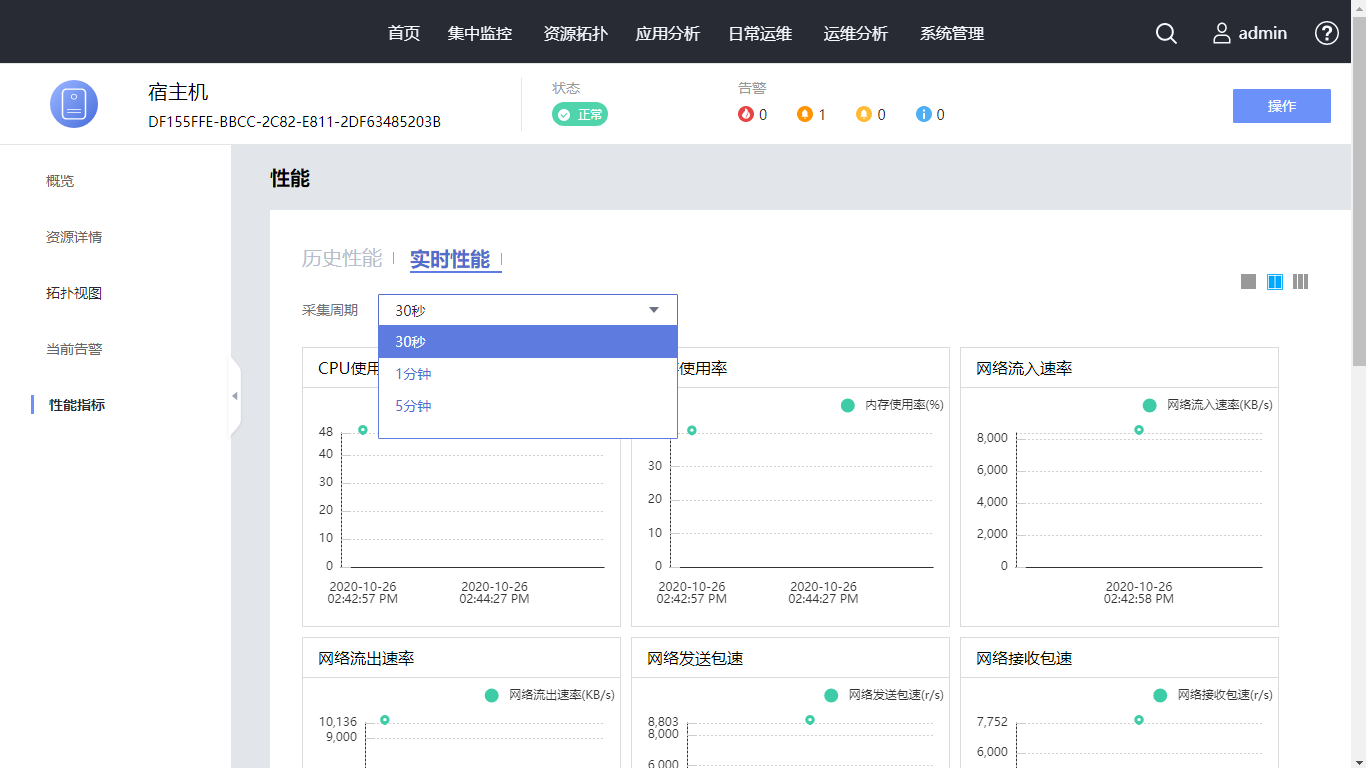This screenshot has width=1366, height=768.
Task: Choose 5分钟 collection period option
Action: (413, 406)
